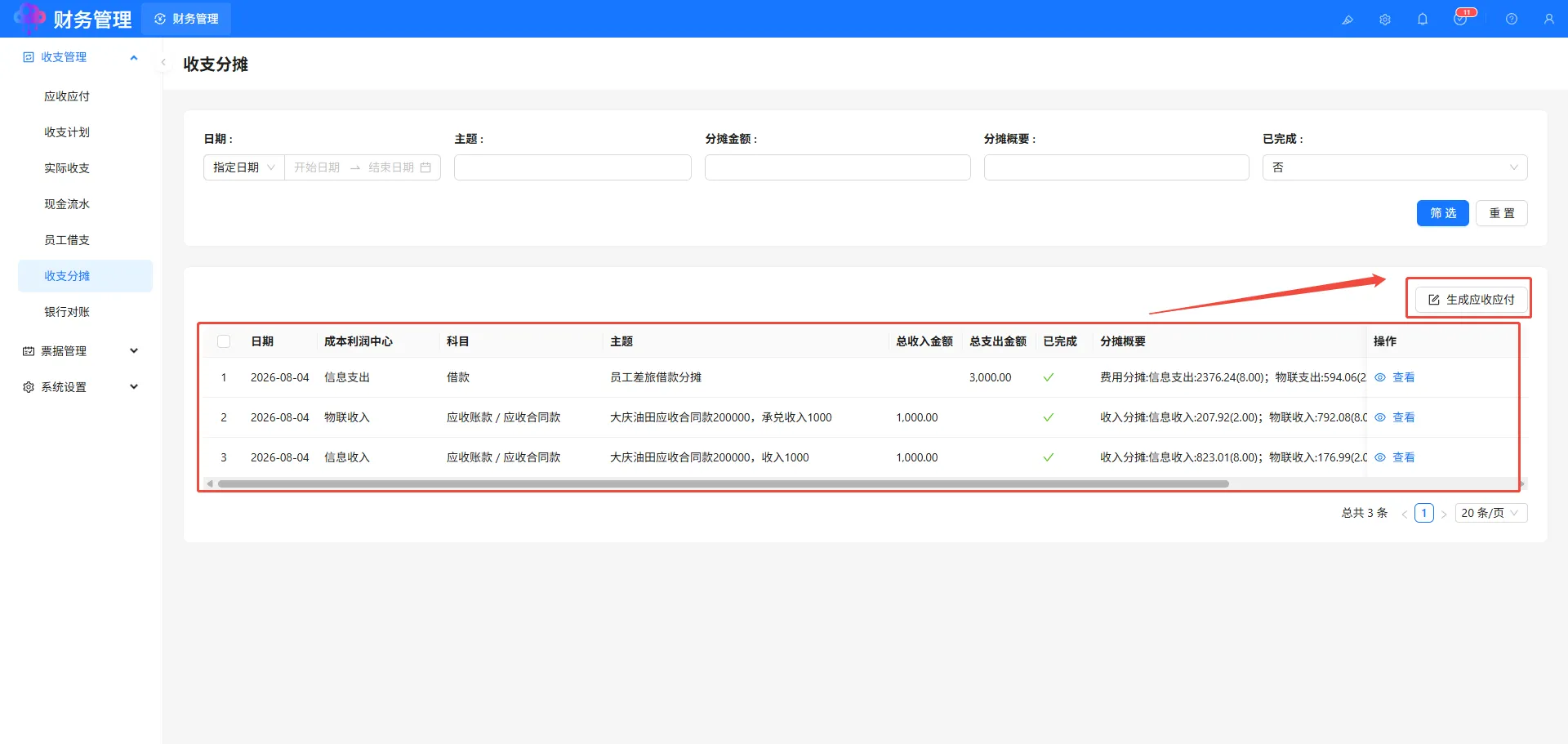Click the 借款 subject cell

[x=458, y=377]
